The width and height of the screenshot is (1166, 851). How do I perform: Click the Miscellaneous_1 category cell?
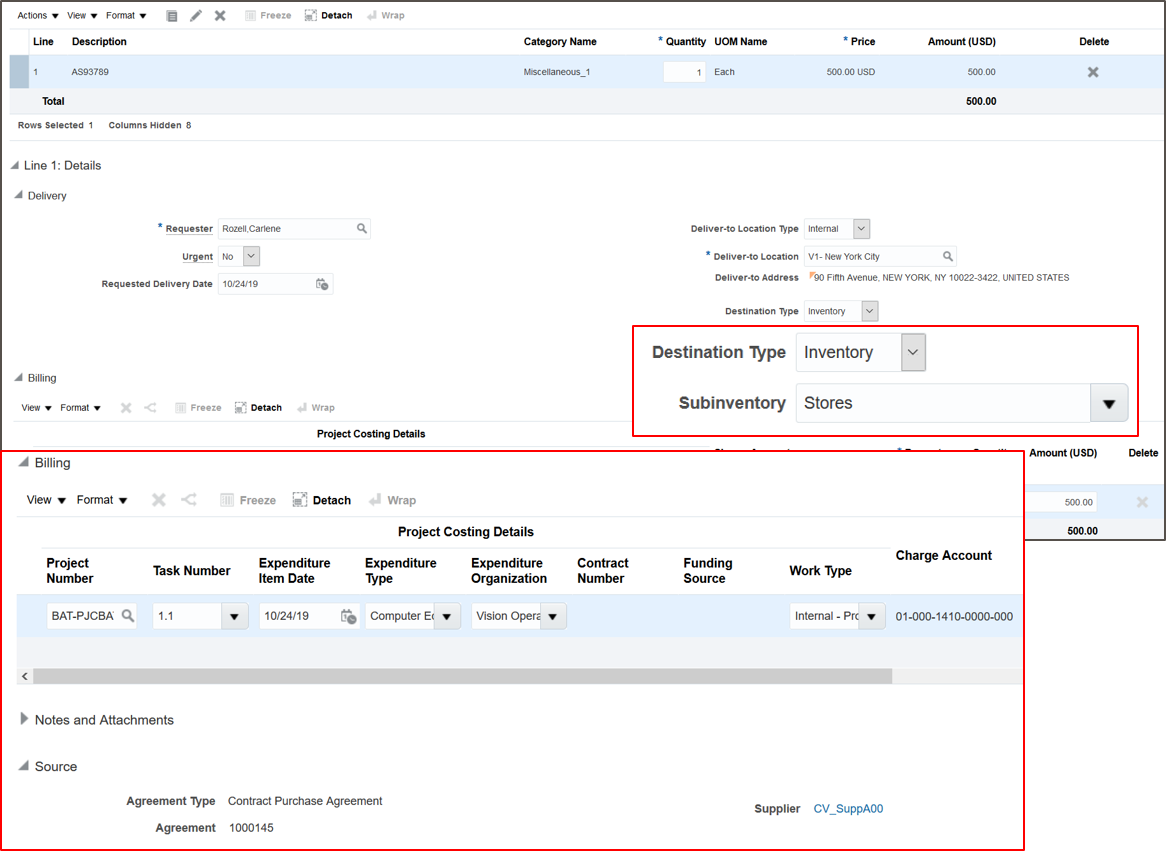[x=557, y=72]
